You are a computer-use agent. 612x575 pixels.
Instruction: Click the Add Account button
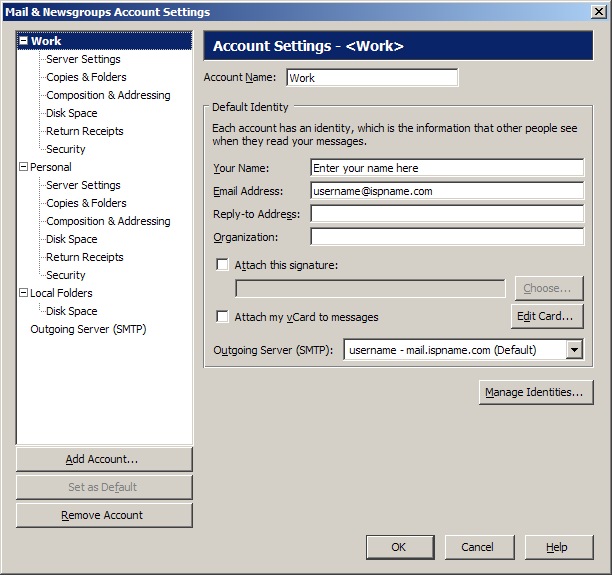pyautogui.click(x=104, y=460)
